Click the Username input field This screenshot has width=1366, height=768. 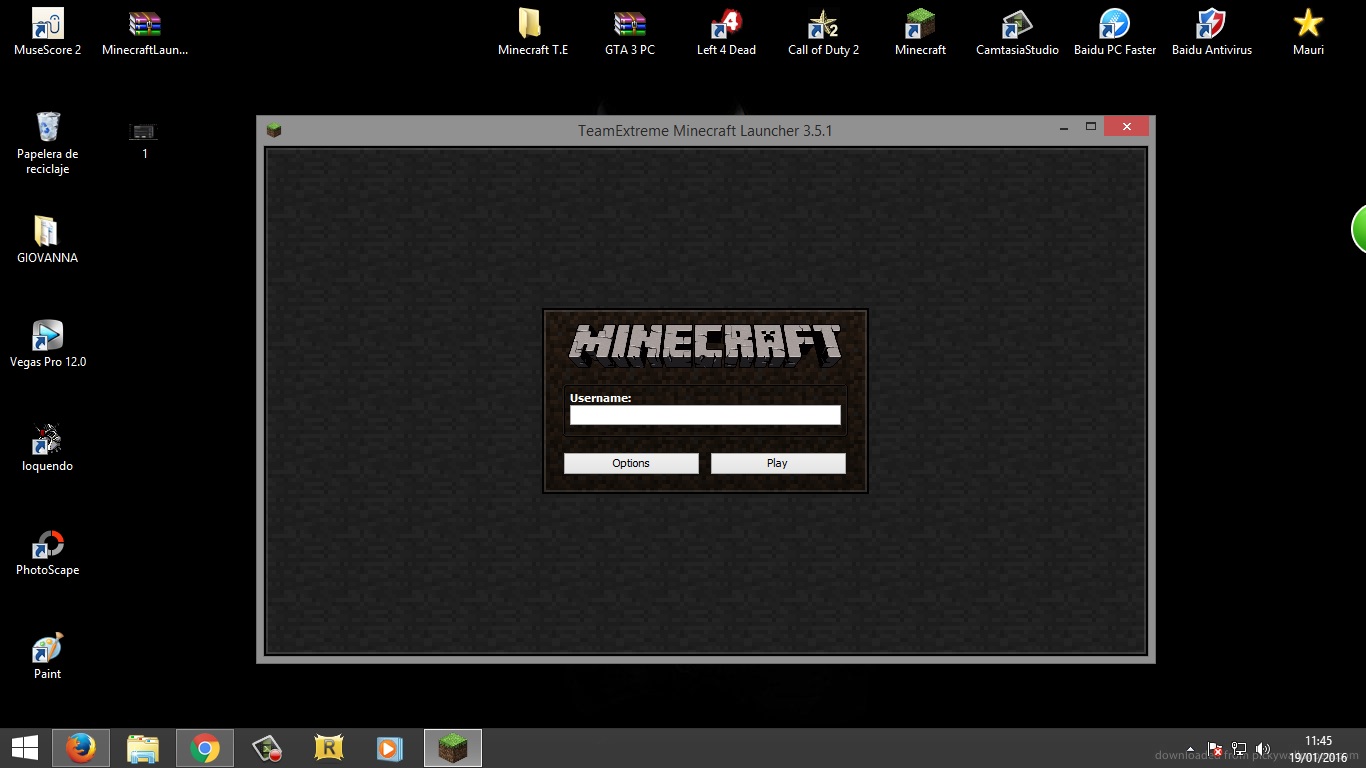coord(705,415)
